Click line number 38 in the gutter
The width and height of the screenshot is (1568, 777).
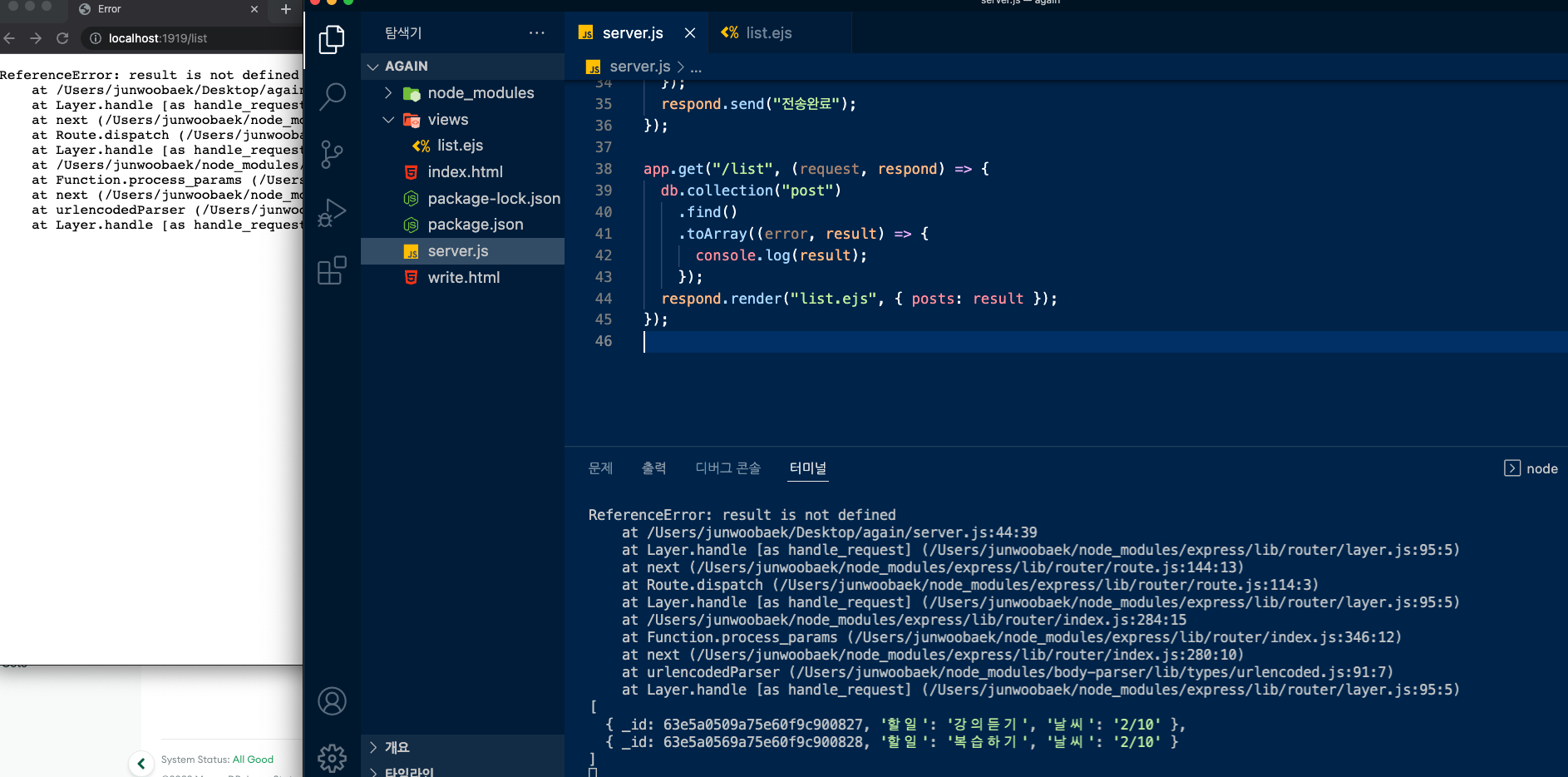pos(604,169)
